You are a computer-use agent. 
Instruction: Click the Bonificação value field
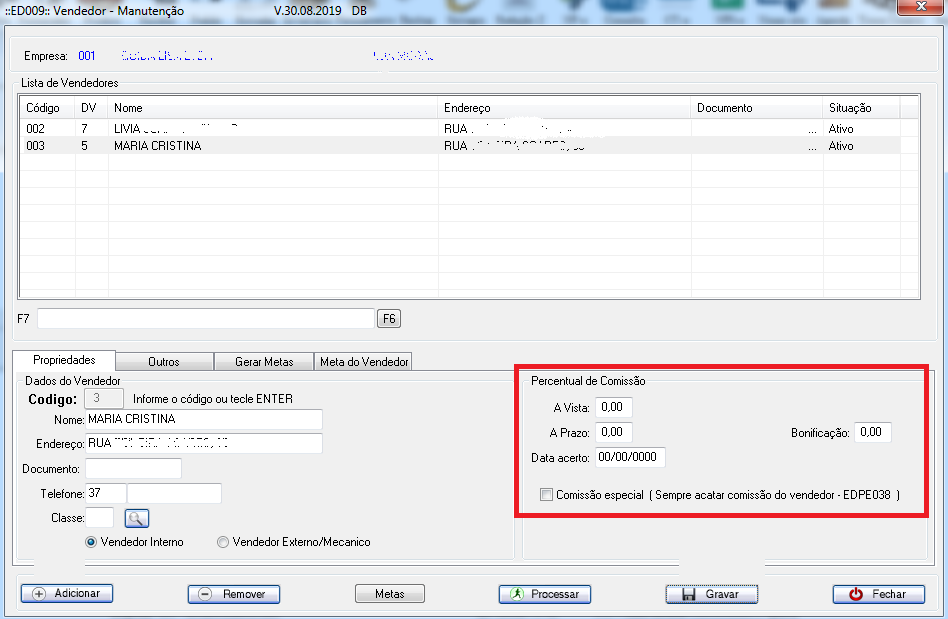(872, 432)
